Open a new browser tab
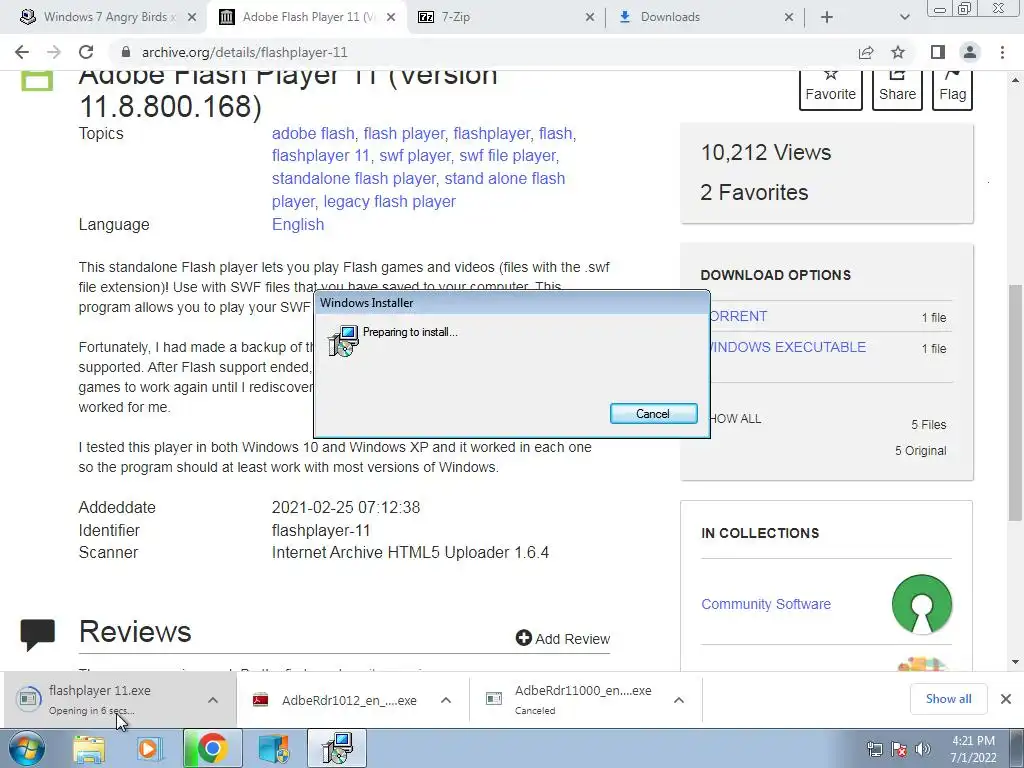Viewport: 1024px width, 768px height. 827,17
